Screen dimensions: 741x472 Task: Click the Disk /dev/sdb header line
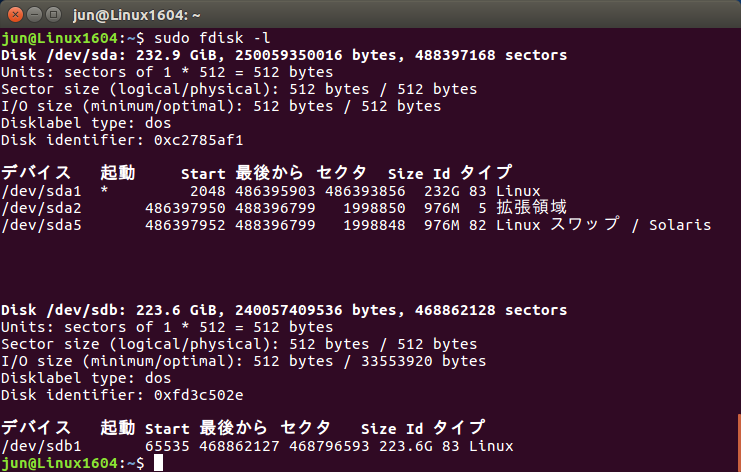pyautogui.click(x=284, y=310)
